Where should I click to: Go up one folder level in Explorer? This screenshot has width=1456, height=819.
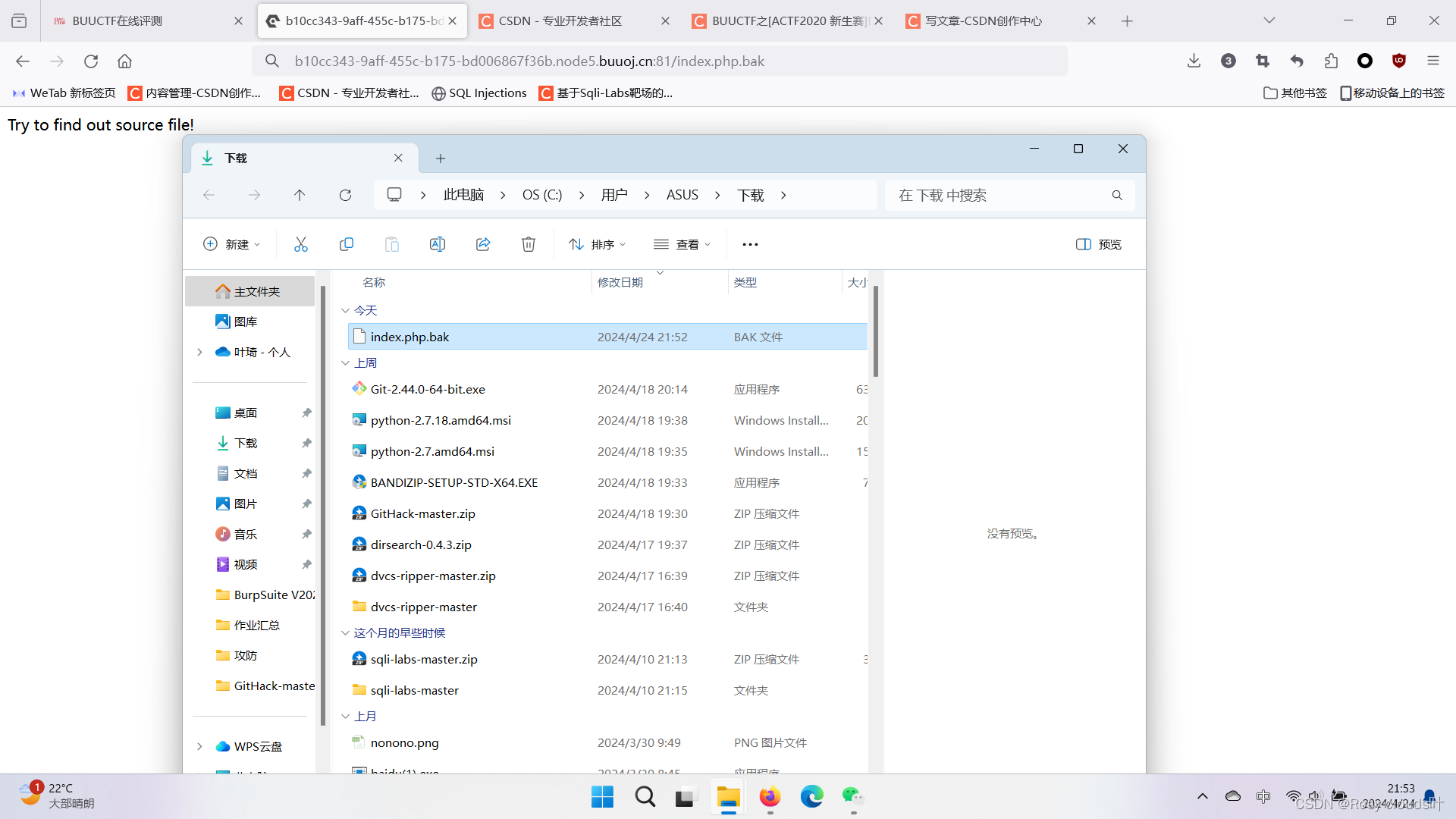[300, 196]
